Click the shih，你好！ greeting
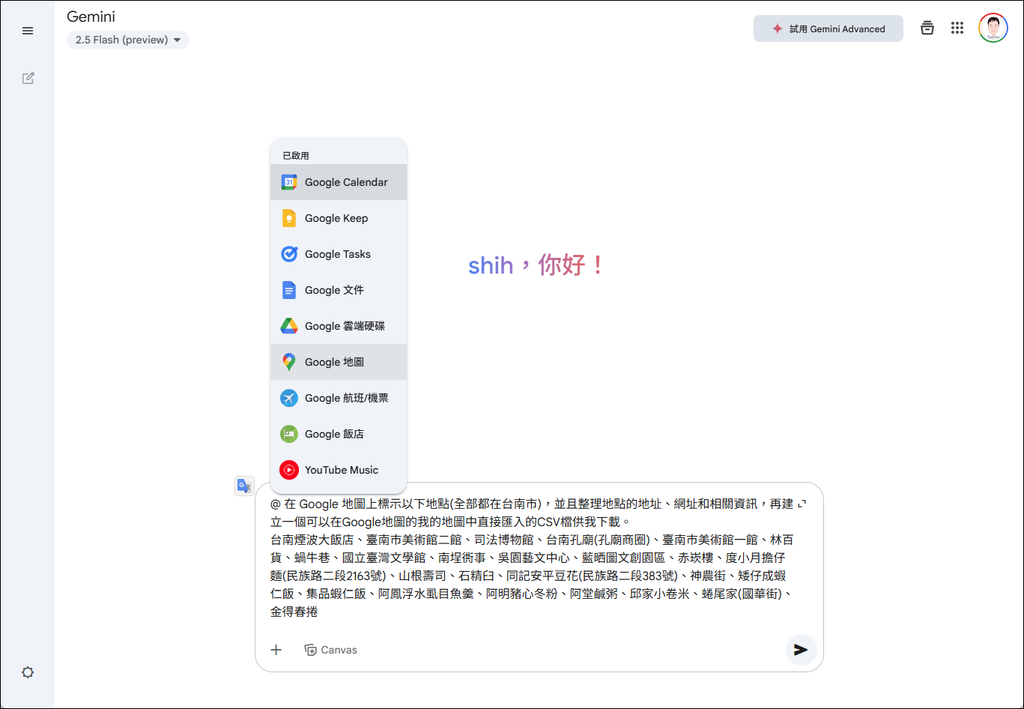The height and width of the screenshot is (709, 1024). pyautogui.click(x=537, y=265)
